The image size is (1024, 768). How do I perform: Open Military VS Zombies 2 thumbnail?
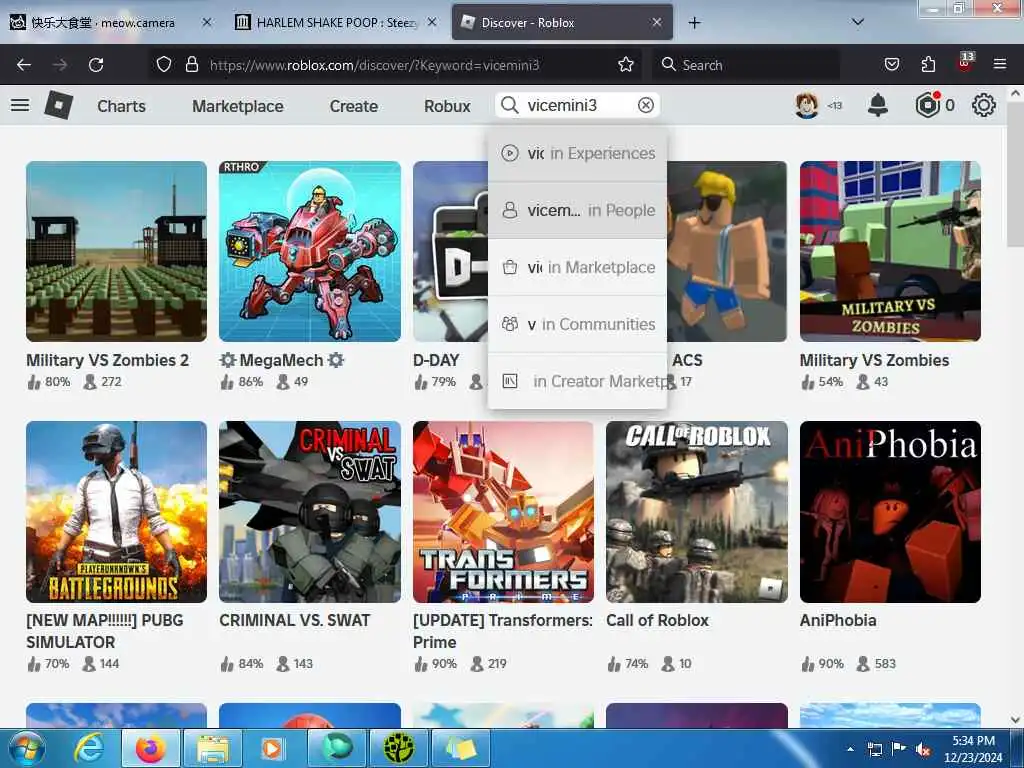tap(116, 251)
